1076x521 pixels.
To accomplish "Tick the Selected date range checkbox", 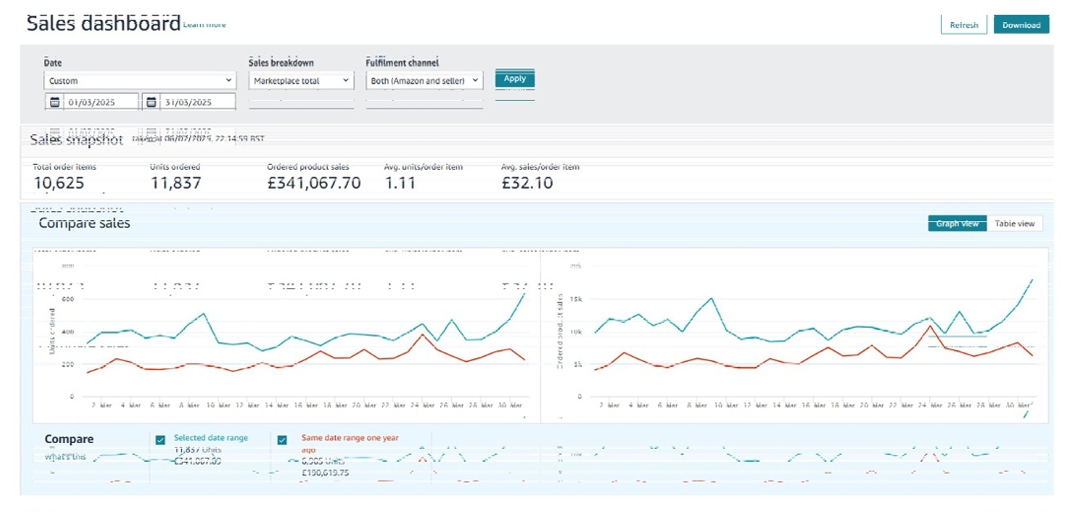I will coord(160,439).
